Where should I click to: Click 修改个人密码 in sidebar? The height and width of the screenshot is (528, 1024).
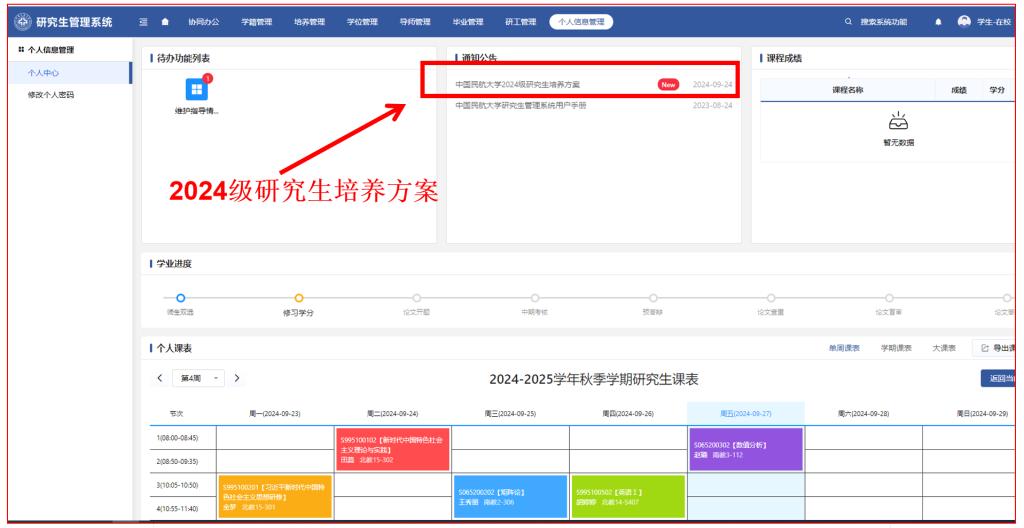coord(50,95)
